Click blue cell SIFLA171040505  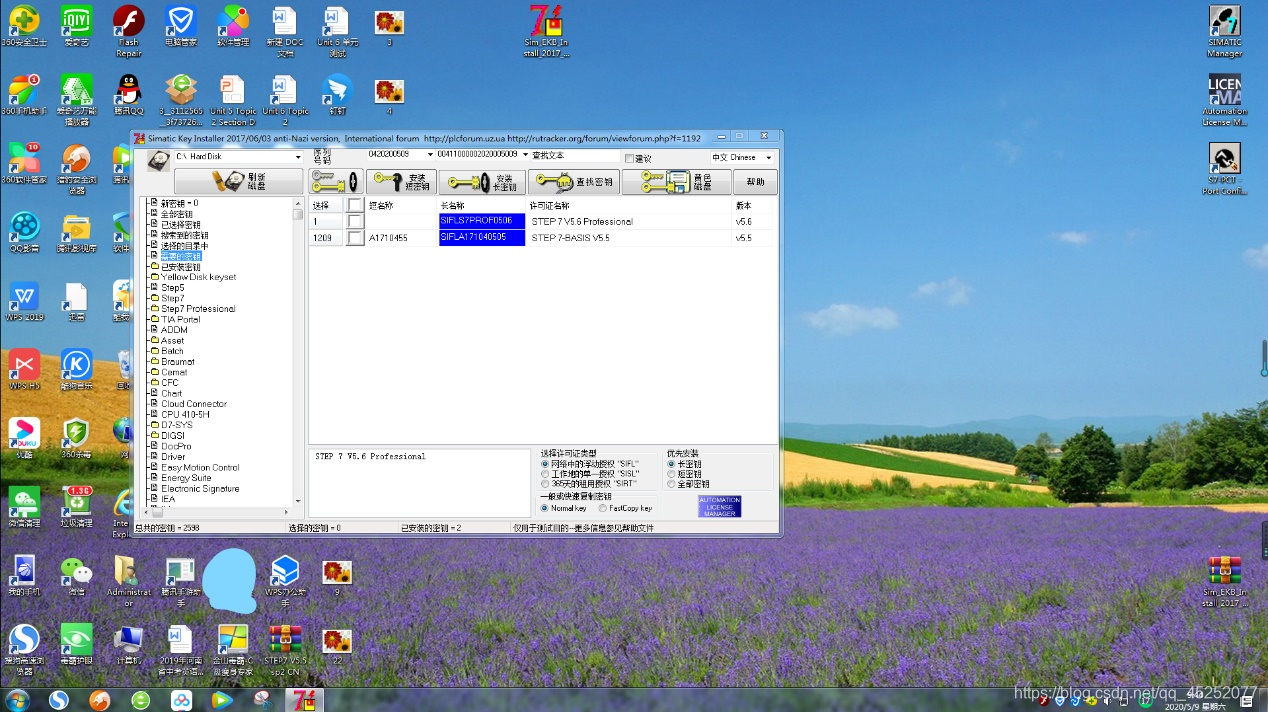click(482, 238)
